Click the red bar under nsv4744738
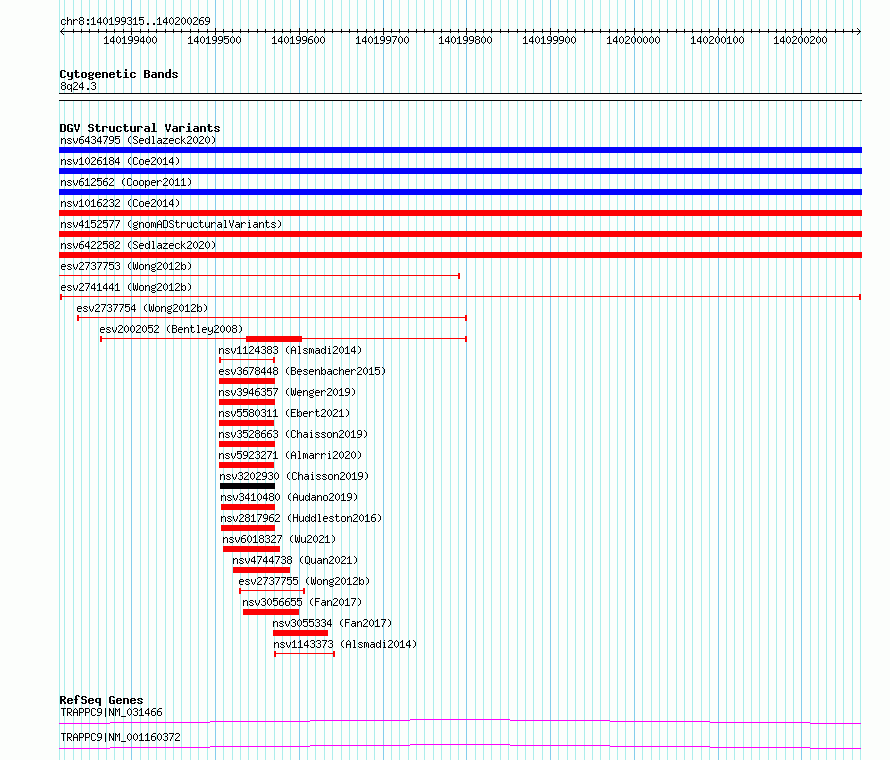The width and height of the screenshot is (890, 760). point(261,570)
